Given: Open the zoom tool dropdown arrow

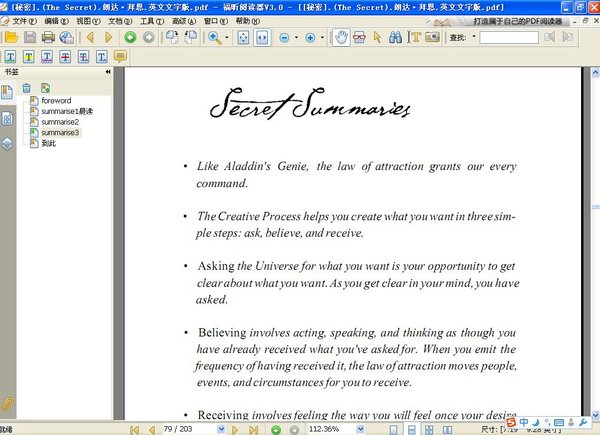Looking at the screenshot, I should [227, 37].
